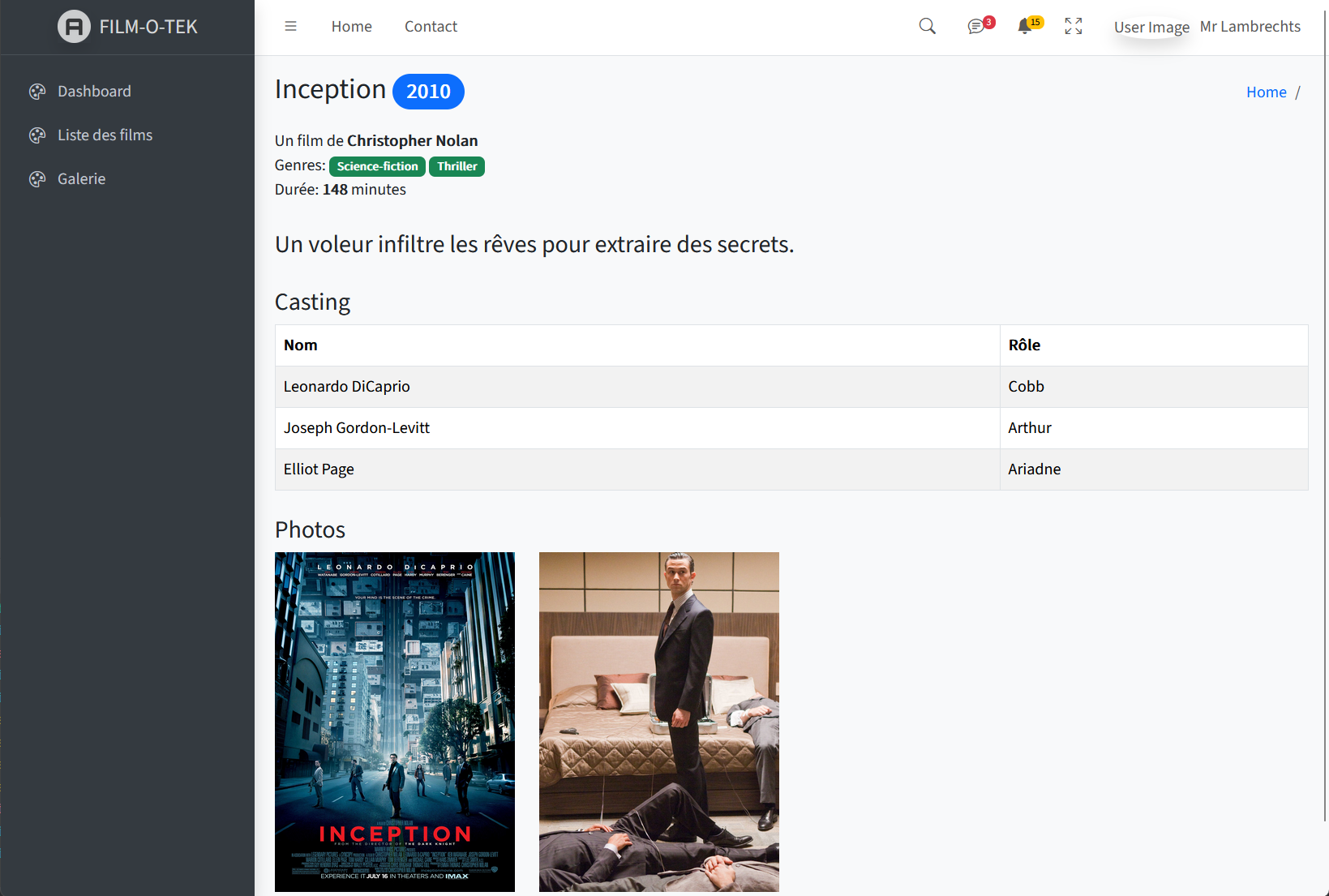Open the search magnifier icon
1329x896 pixels.
tap(928, 27)
